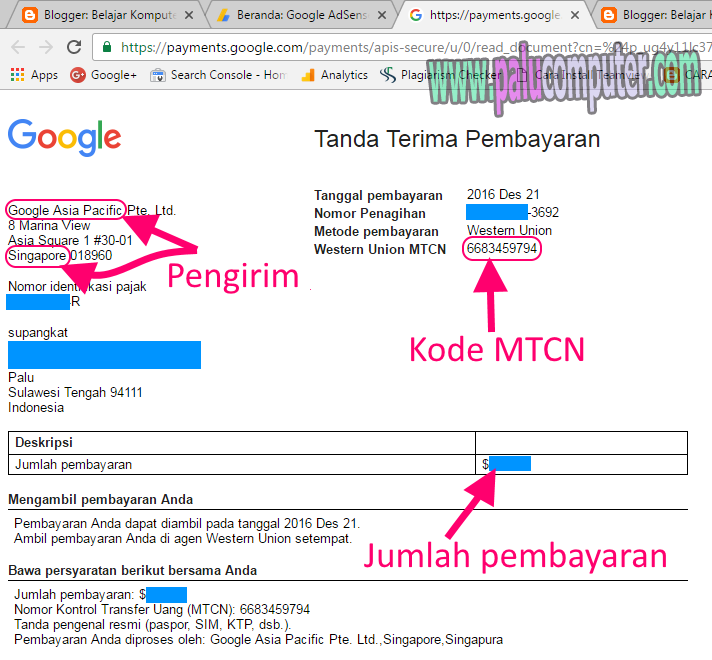Screen dimensions: 712x660
Task: Click the Nomor identifikasi pajak label
Action: (x=77, y=287)
